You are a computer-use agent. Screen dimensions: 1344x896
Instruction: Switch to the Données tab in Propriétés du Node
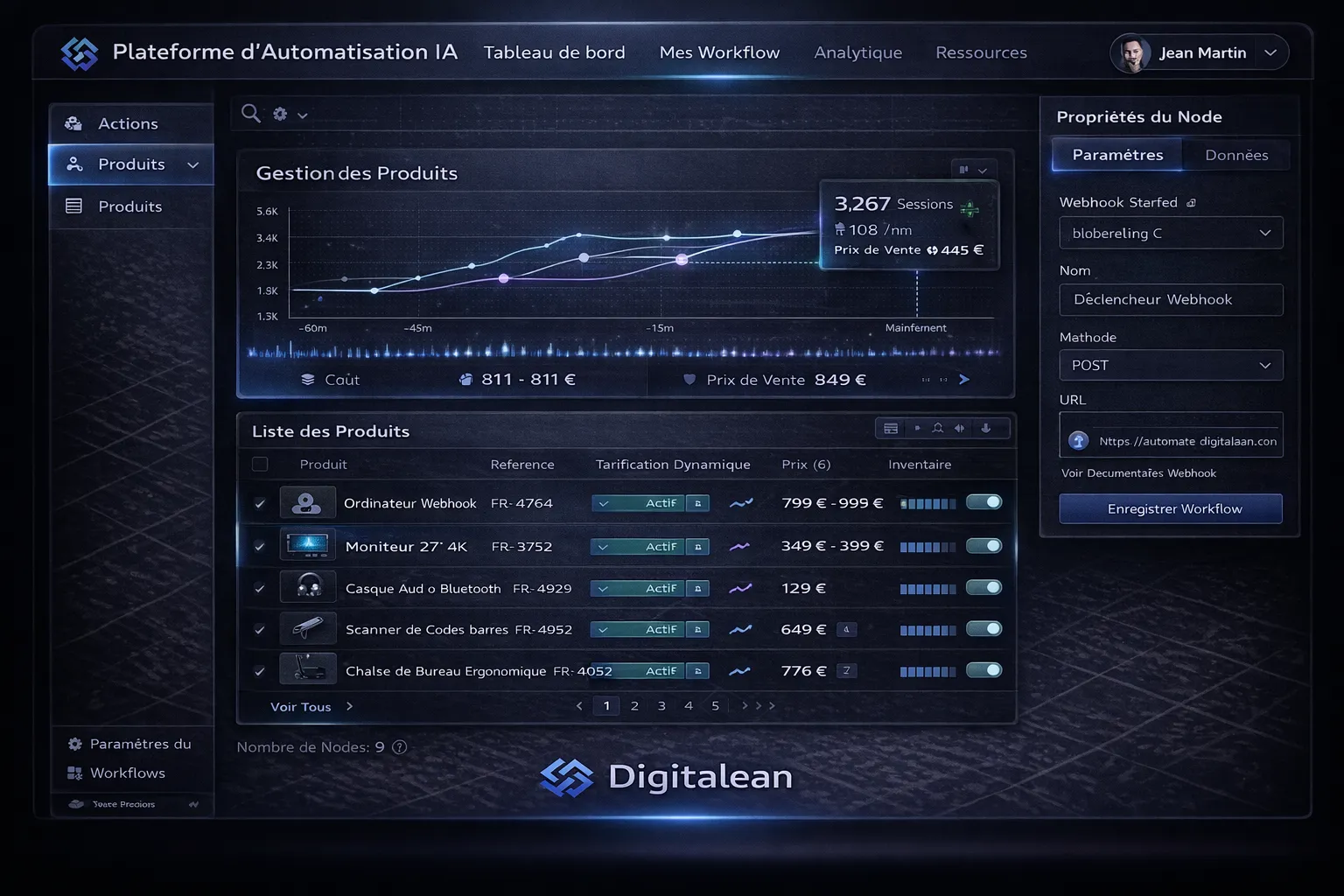(1235, 155)
